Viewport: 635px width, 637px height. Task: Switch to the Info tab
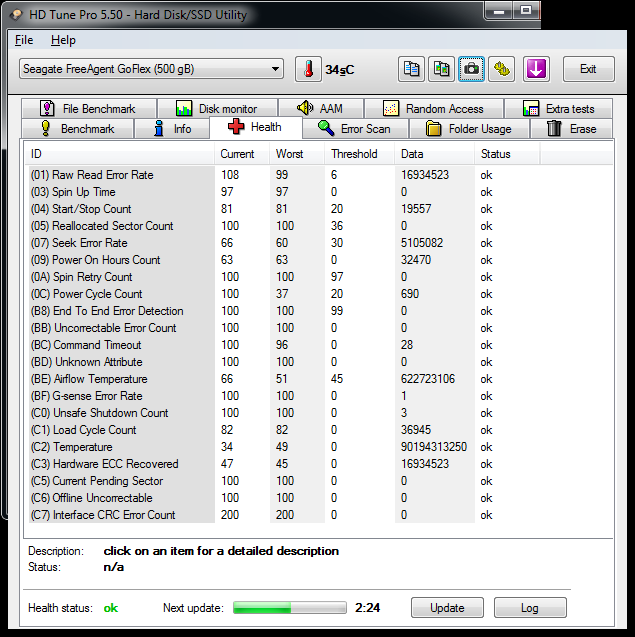[172, 129]
